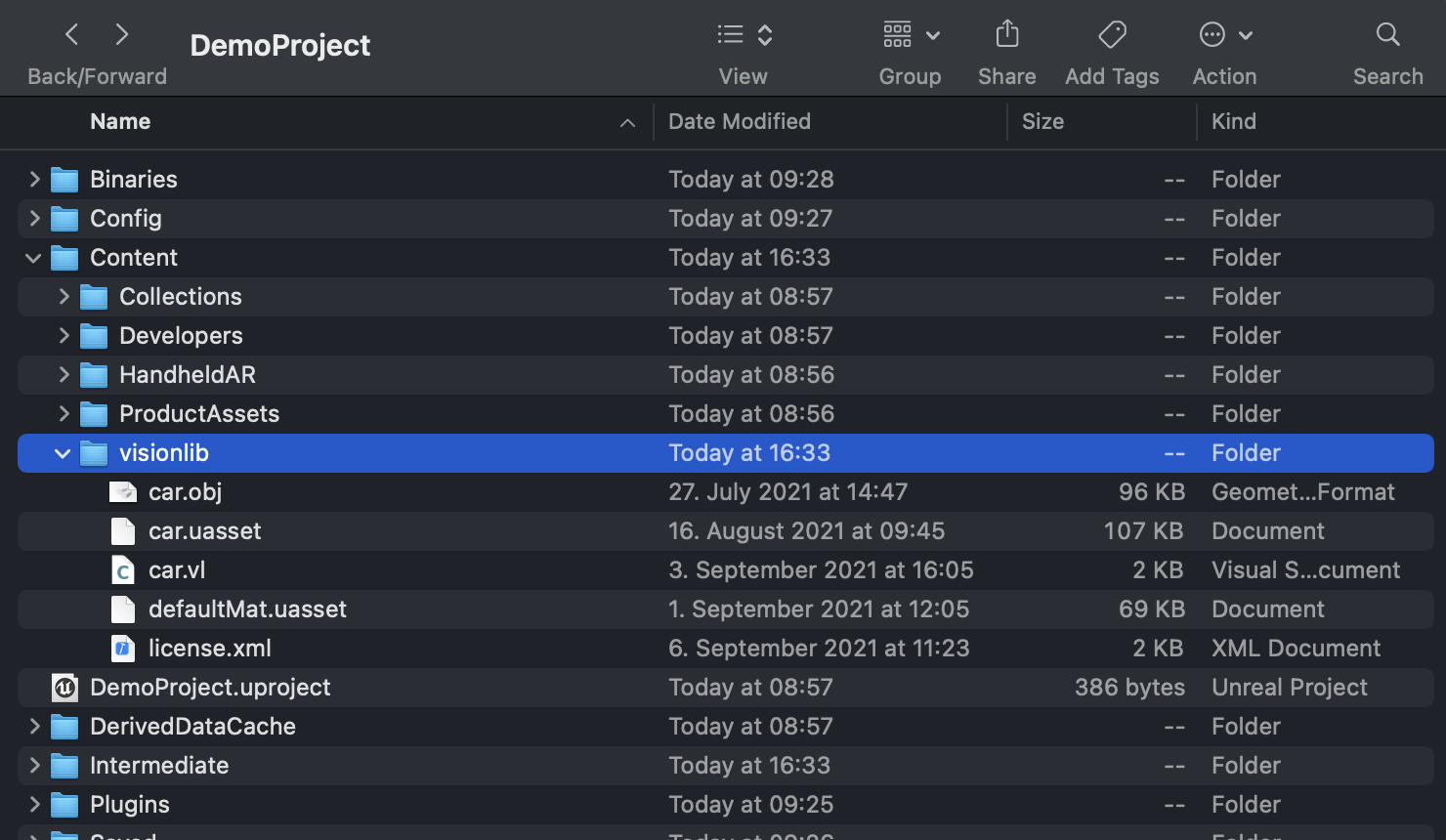Open the Action menu dropdown
This screenshot has height=840, width=1446.
[1225, 35]
